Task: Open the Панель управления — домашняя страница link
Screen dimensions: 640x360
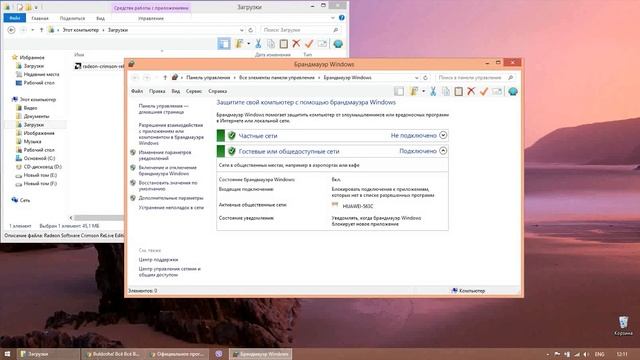Action: pyautogui.click(x=163, y=109)
